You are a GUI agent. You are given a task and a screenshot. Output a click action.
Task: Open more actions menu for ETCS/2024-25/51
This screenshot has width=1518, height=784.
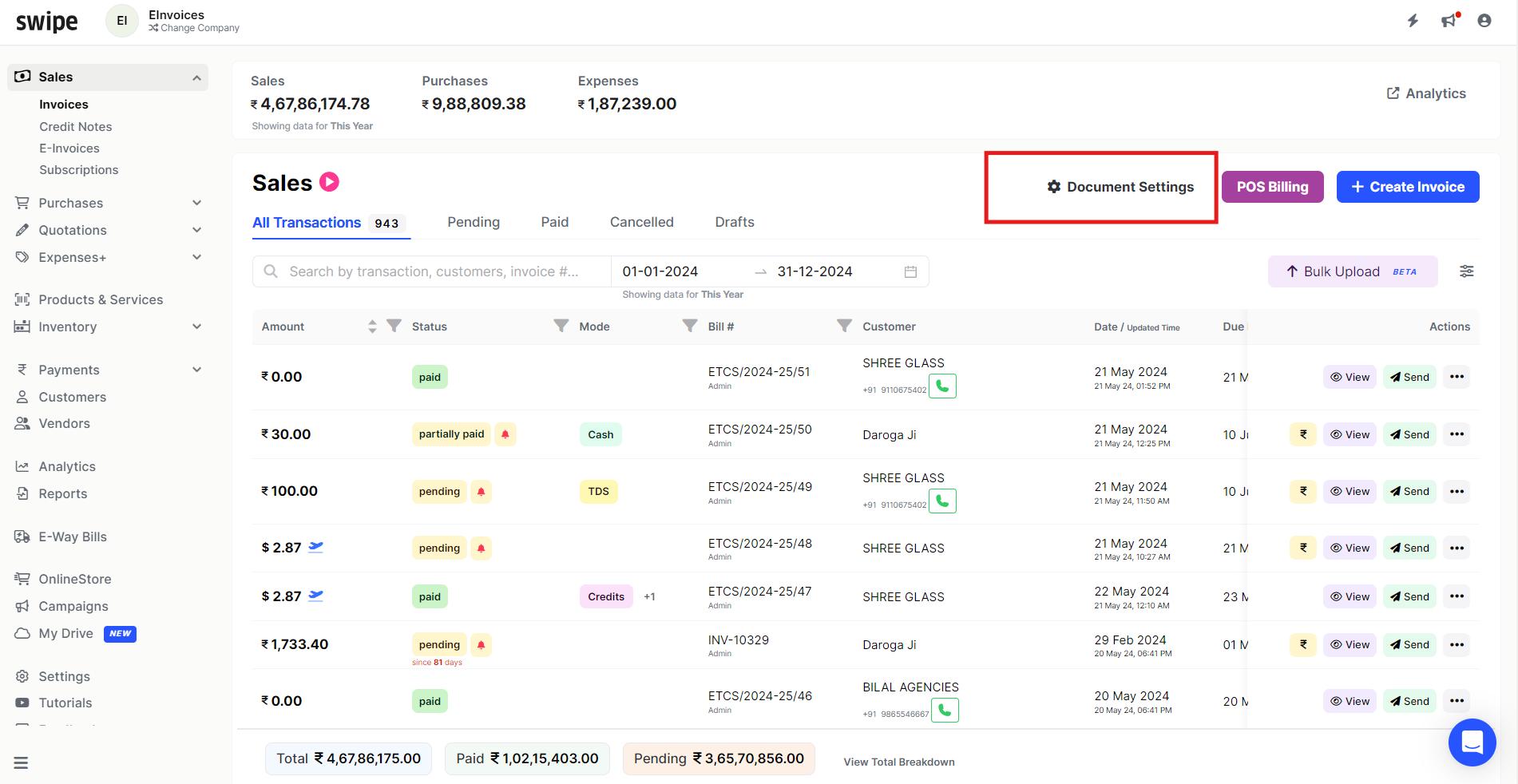(x=1457, y=377)
